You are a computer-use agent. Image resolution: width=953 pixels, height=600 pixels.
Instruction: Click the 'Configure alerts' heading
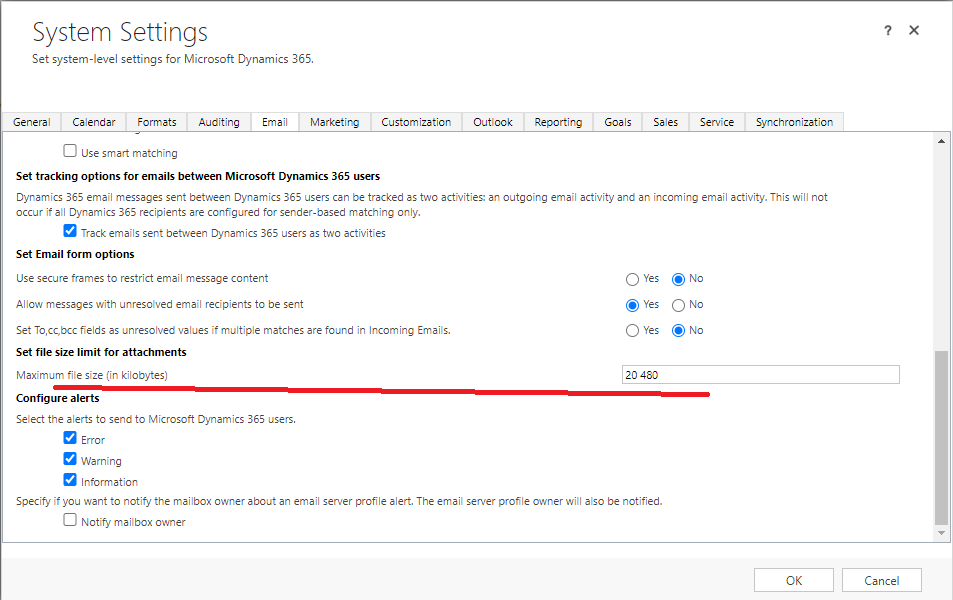[58, 398]
